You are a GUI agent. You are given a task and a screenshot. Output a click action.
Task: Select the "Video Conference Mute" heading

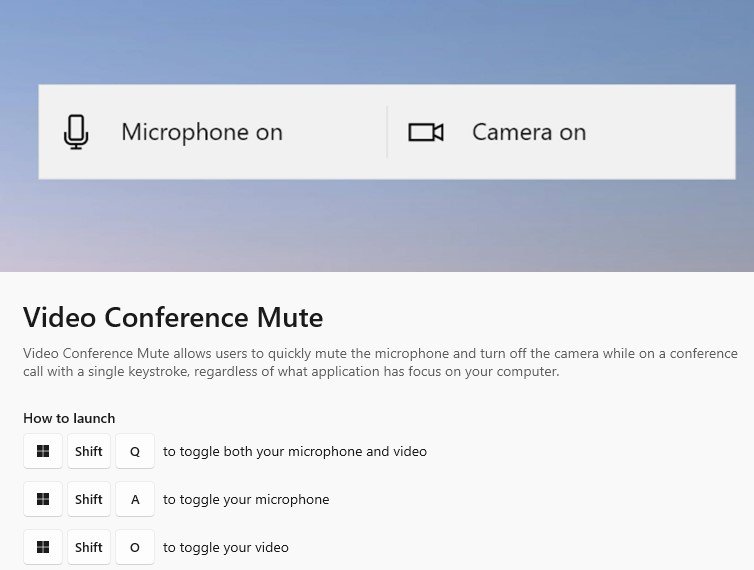pos(173,317)
